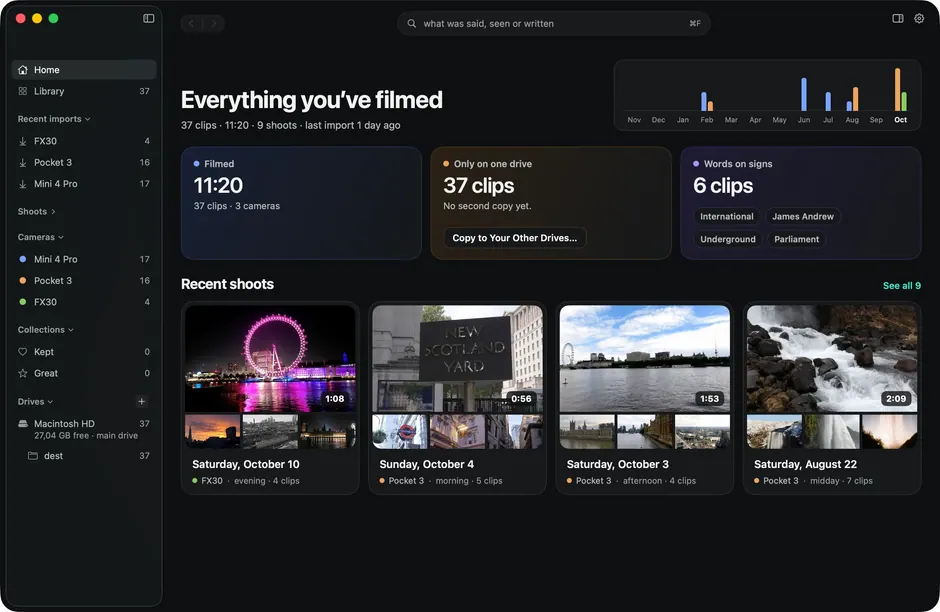This screenshot has height=612, width=940.
Task: Collapse the Collections section
Action: 46,330
